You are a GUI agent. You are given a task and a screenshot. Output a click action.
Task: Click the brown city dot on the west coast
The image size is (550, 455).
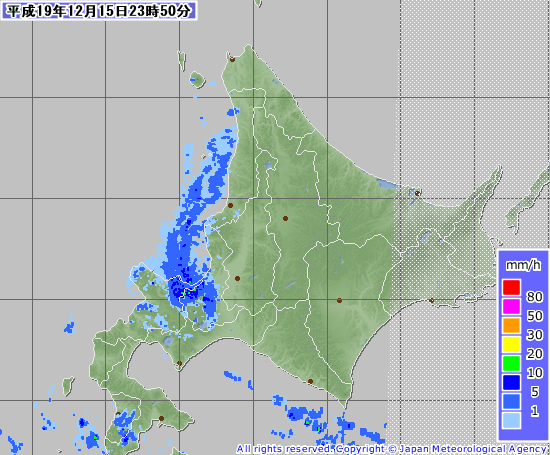pos(230,205)
